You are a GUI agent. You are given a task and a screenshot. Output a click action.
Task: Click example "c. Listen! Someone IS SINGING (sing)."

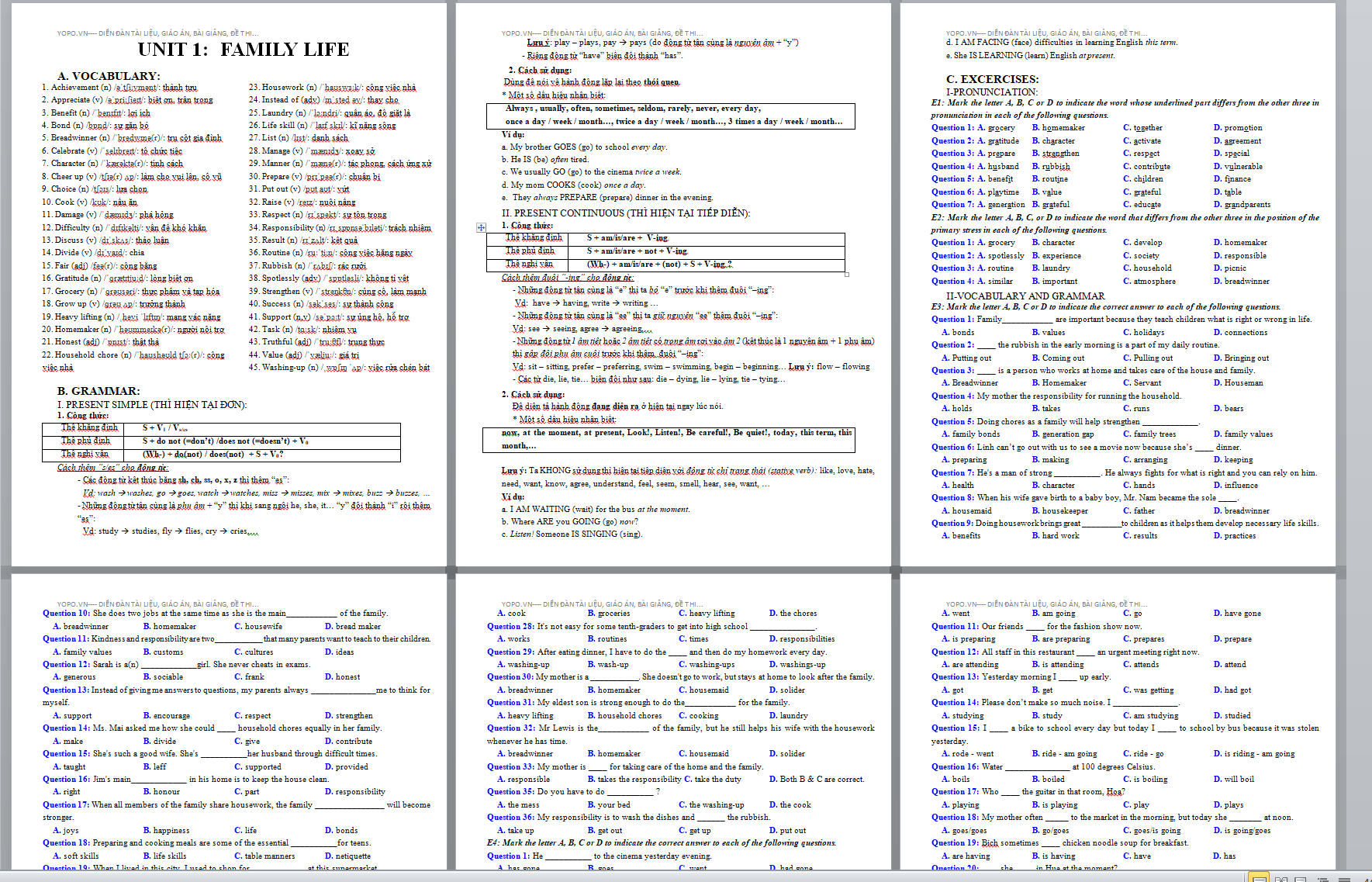(x=572, y=534)
